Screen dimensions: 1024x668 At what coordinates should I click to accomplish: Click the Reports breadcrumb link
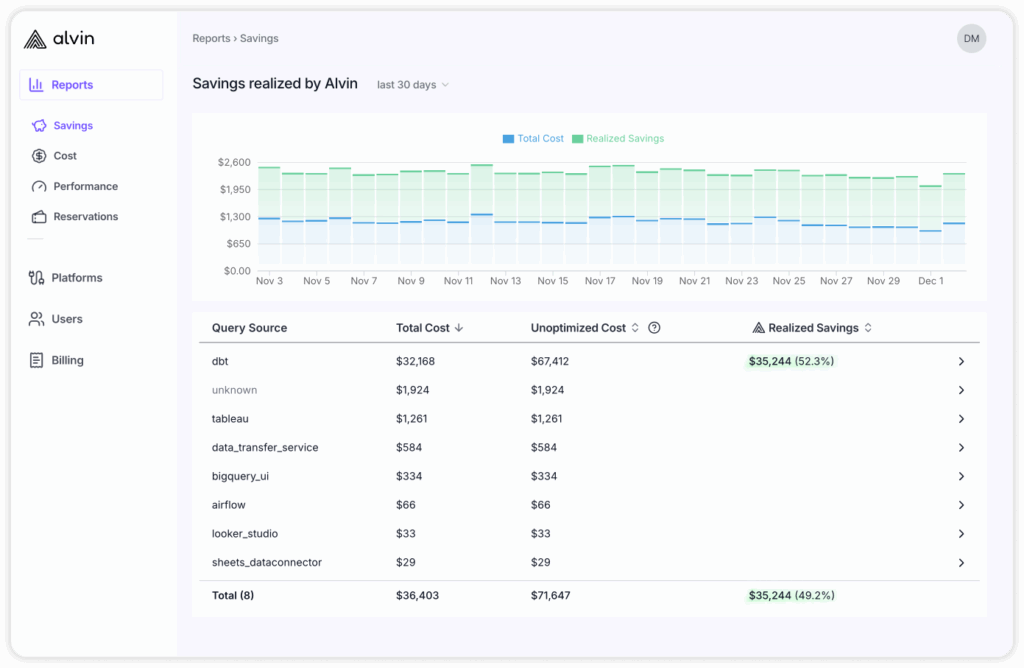tap(211, 38)
